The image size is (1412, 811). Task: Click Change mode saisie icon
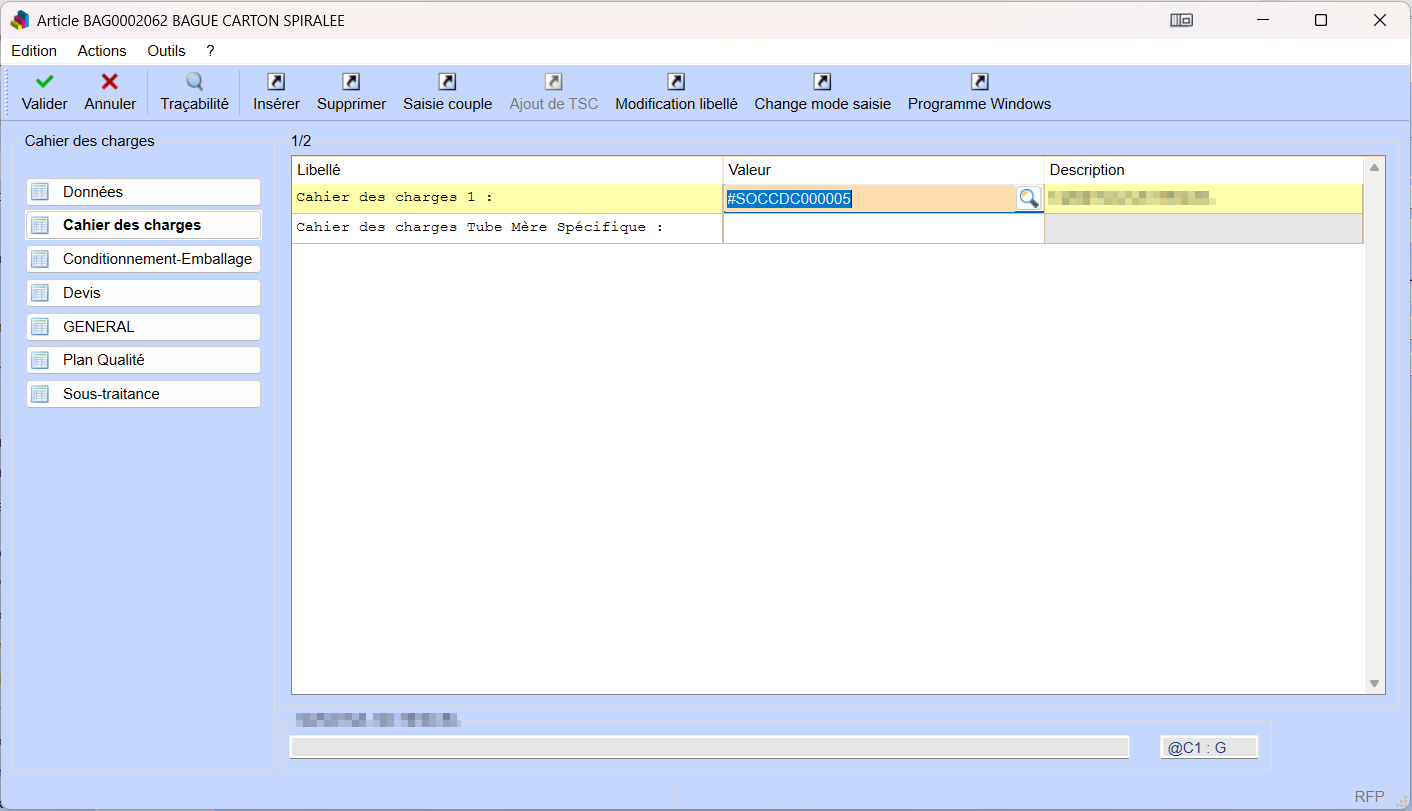point(822,82)
